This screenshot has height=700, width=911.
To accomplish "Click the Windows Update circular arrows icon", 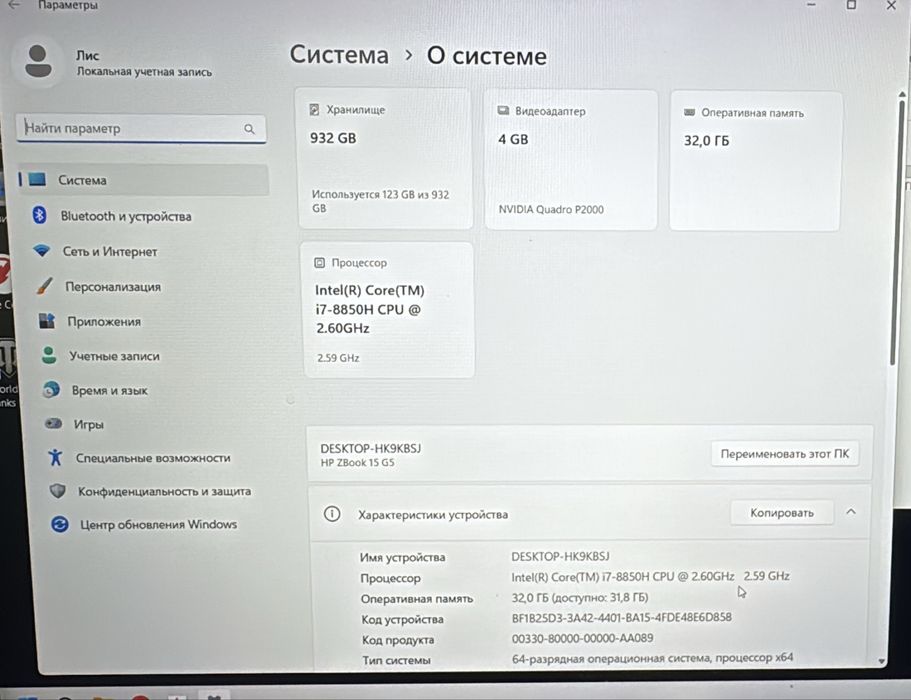I will (x=60, y=525).
